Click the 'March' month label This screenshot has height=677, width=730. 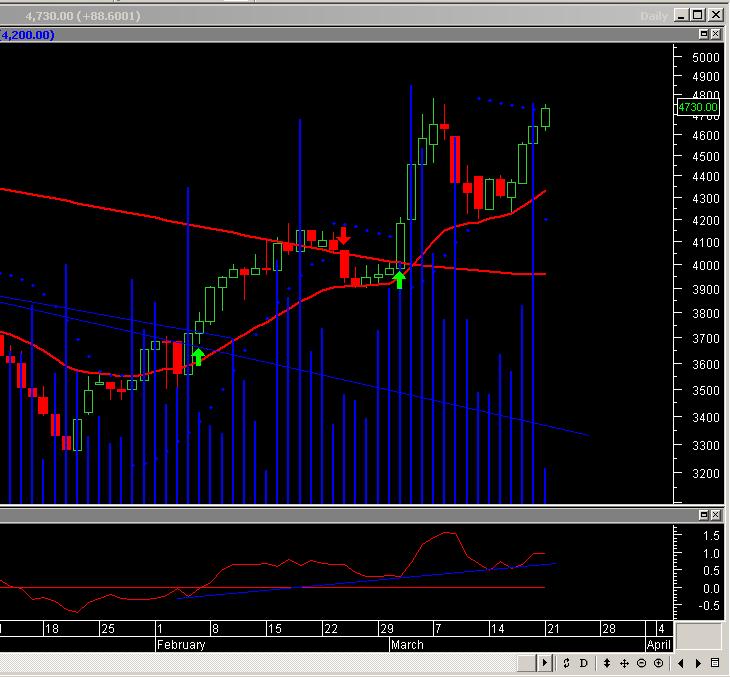pos(407,645)
